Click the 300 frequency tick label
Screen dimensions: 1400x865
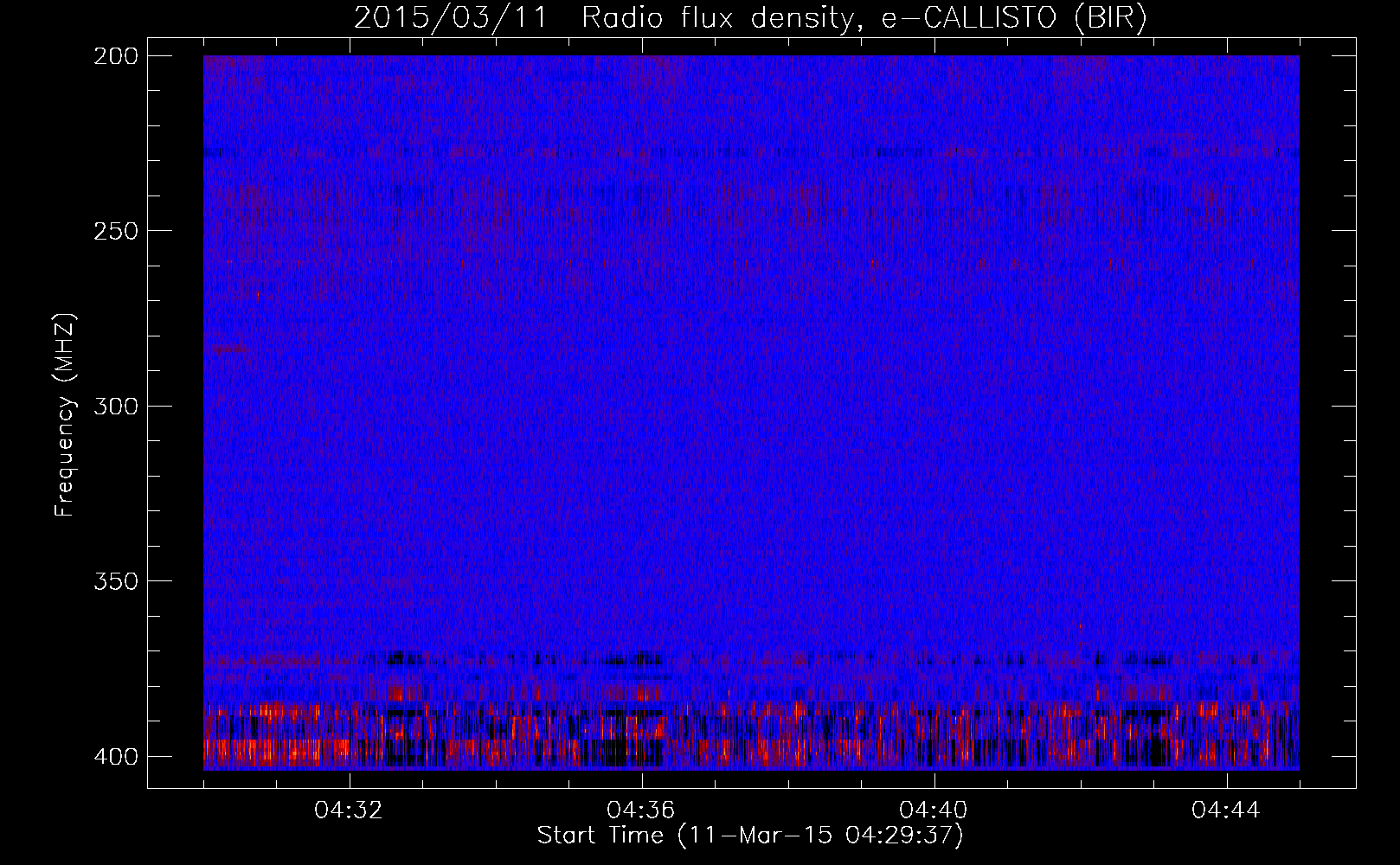coord(115,406)
